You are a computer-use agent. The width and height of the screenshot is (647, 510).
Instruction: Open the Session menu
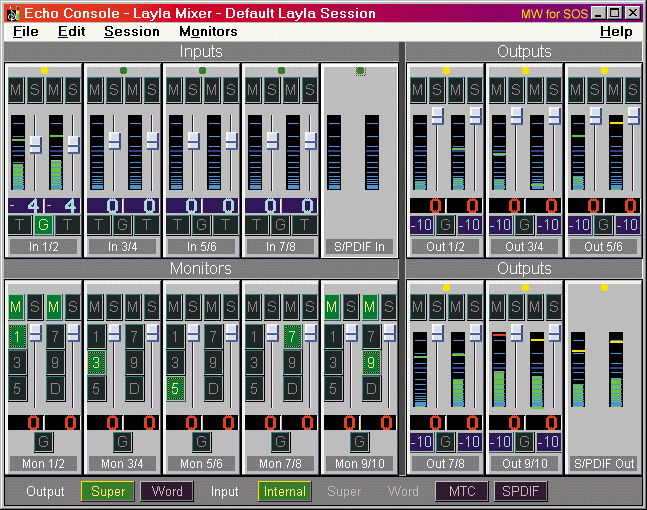131,31
